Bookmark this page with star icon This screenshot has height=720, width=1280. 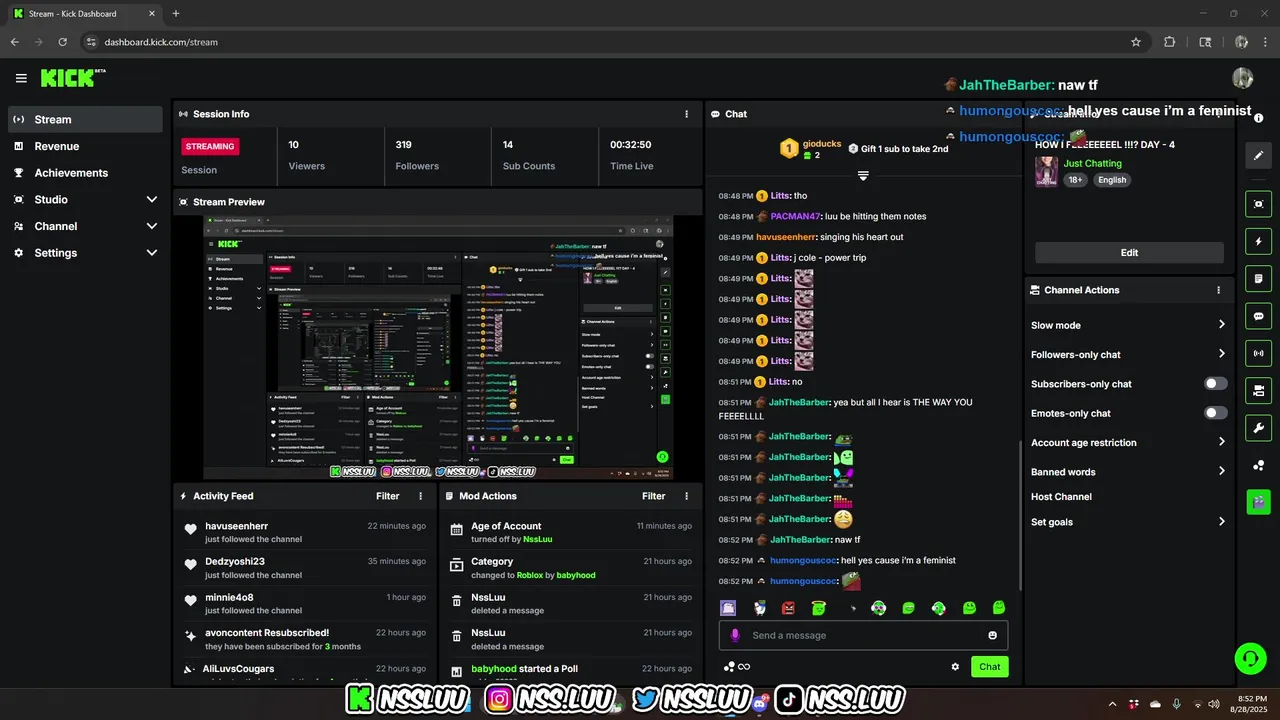click(x=1136, y=42)
